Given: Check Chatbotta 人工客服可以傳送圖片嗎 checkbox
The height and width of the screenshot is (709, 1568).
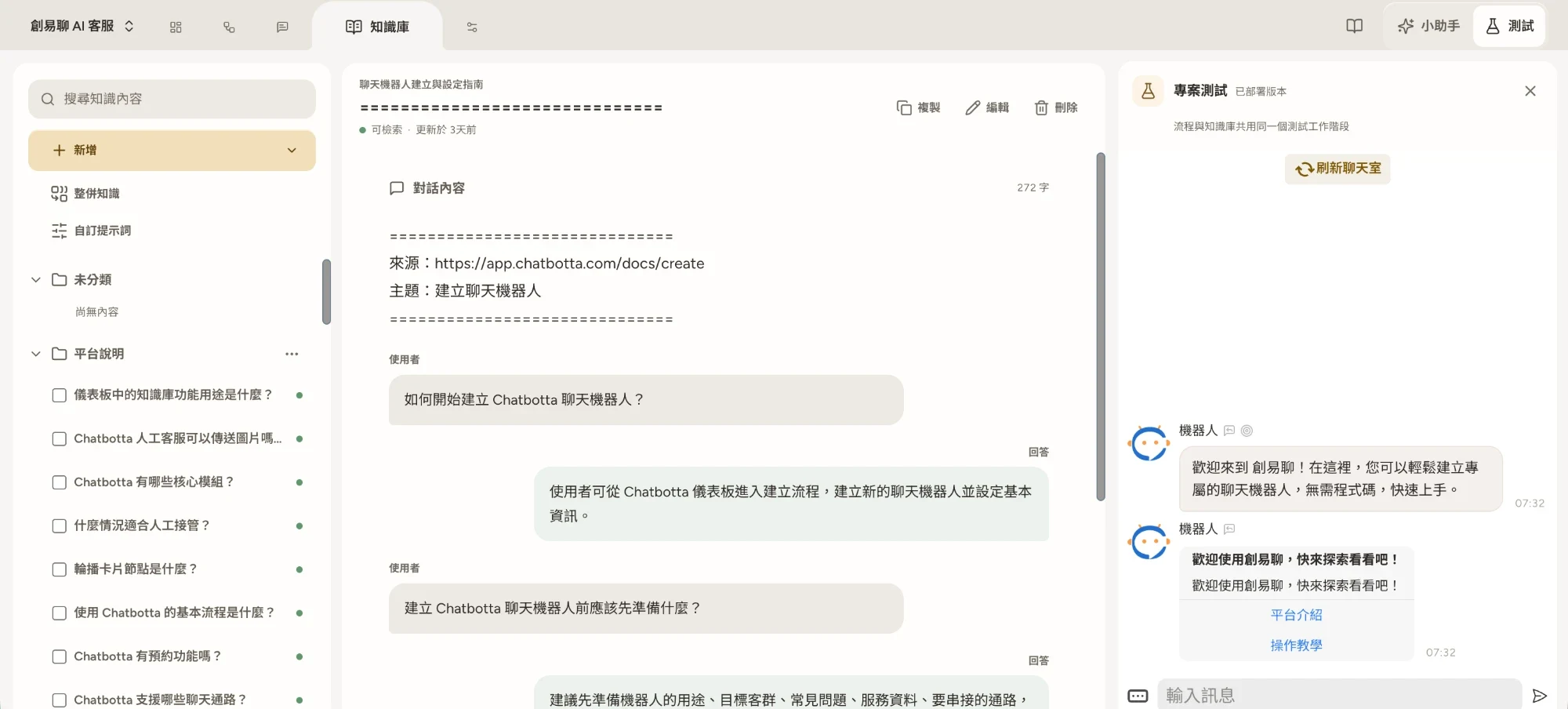Looking at the screenshot, I should pos(59,438).
